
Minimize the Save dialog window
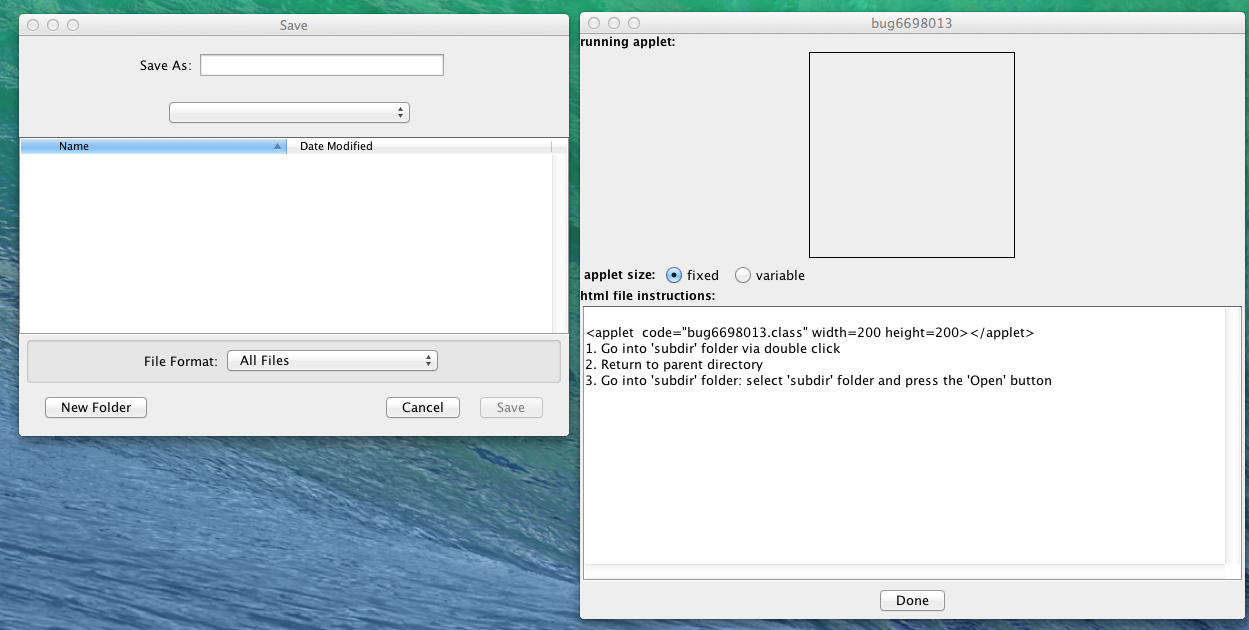(x=53, y=25)
